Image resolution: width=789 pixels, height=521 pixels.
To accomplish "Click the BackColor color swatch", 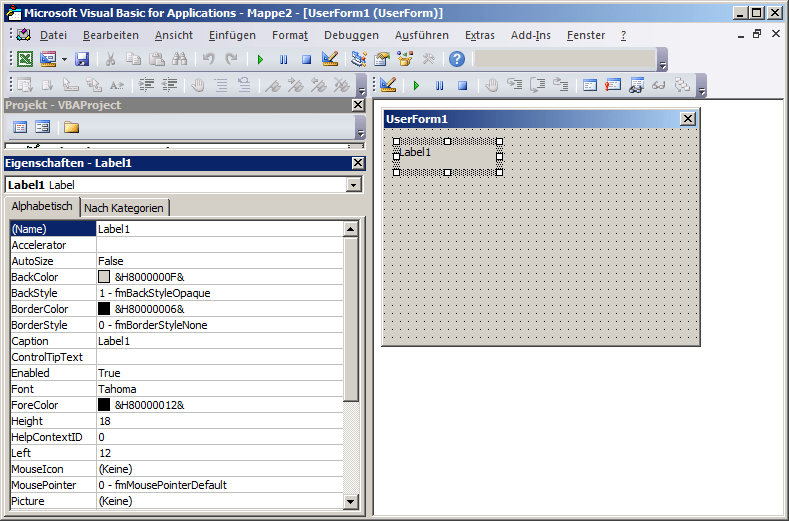I will (x=104, y=277).
